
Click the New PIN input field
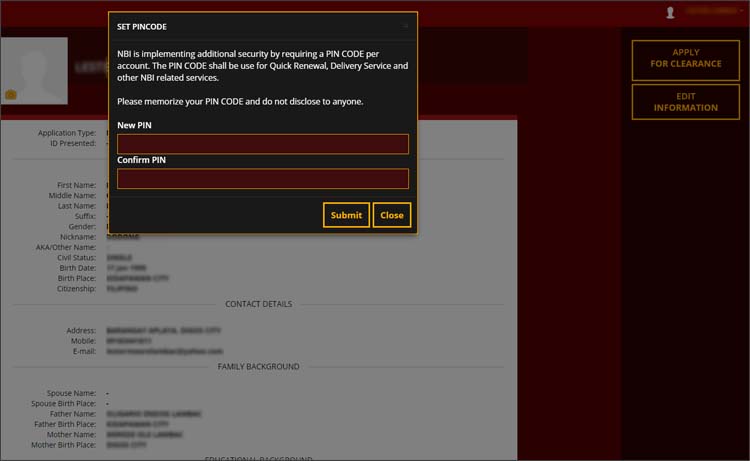pos(263,144)
